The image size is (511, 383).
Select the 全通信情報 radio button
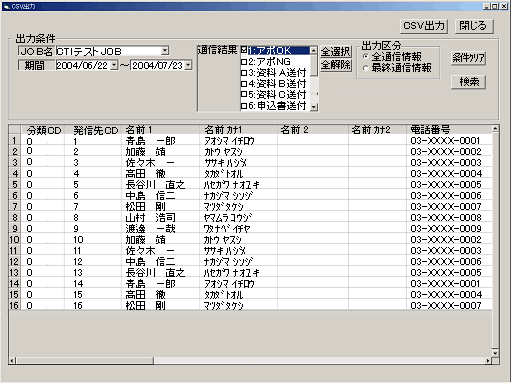366,57
